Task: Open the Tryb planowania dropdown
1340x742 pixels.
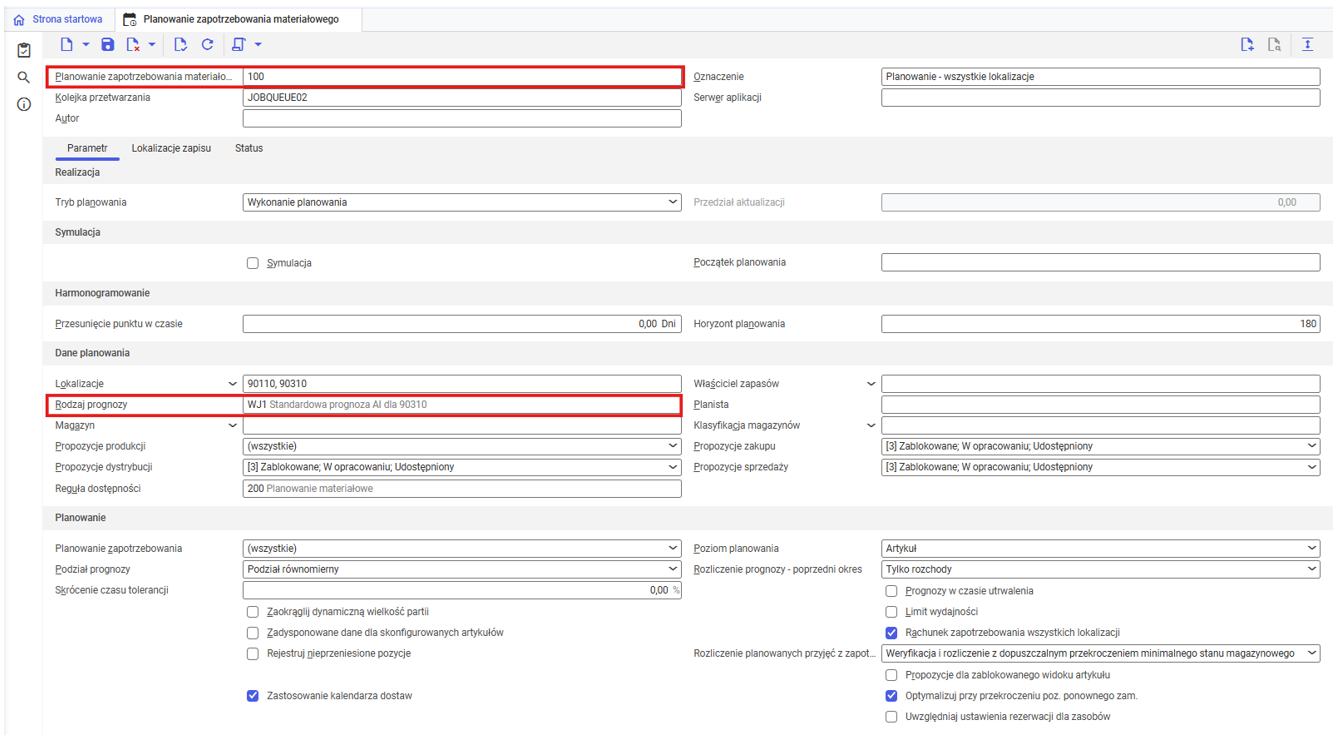Action: (462, 202)
